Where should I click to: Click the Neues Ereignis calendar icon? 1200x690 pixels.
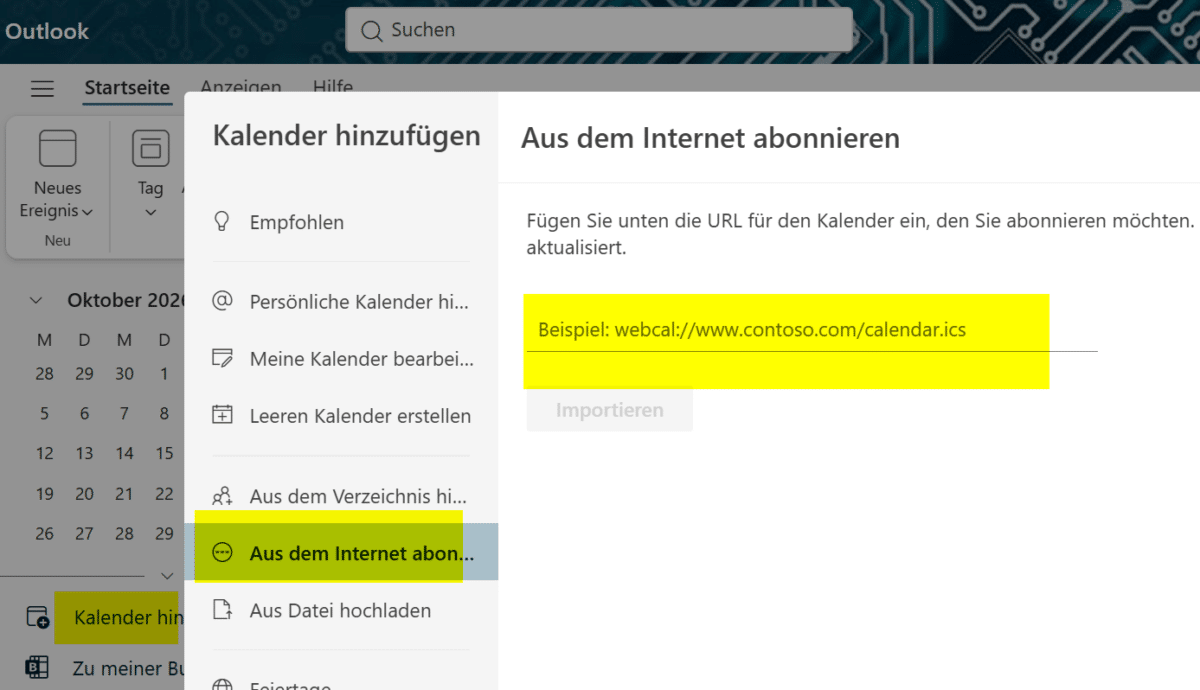[57, 147]
